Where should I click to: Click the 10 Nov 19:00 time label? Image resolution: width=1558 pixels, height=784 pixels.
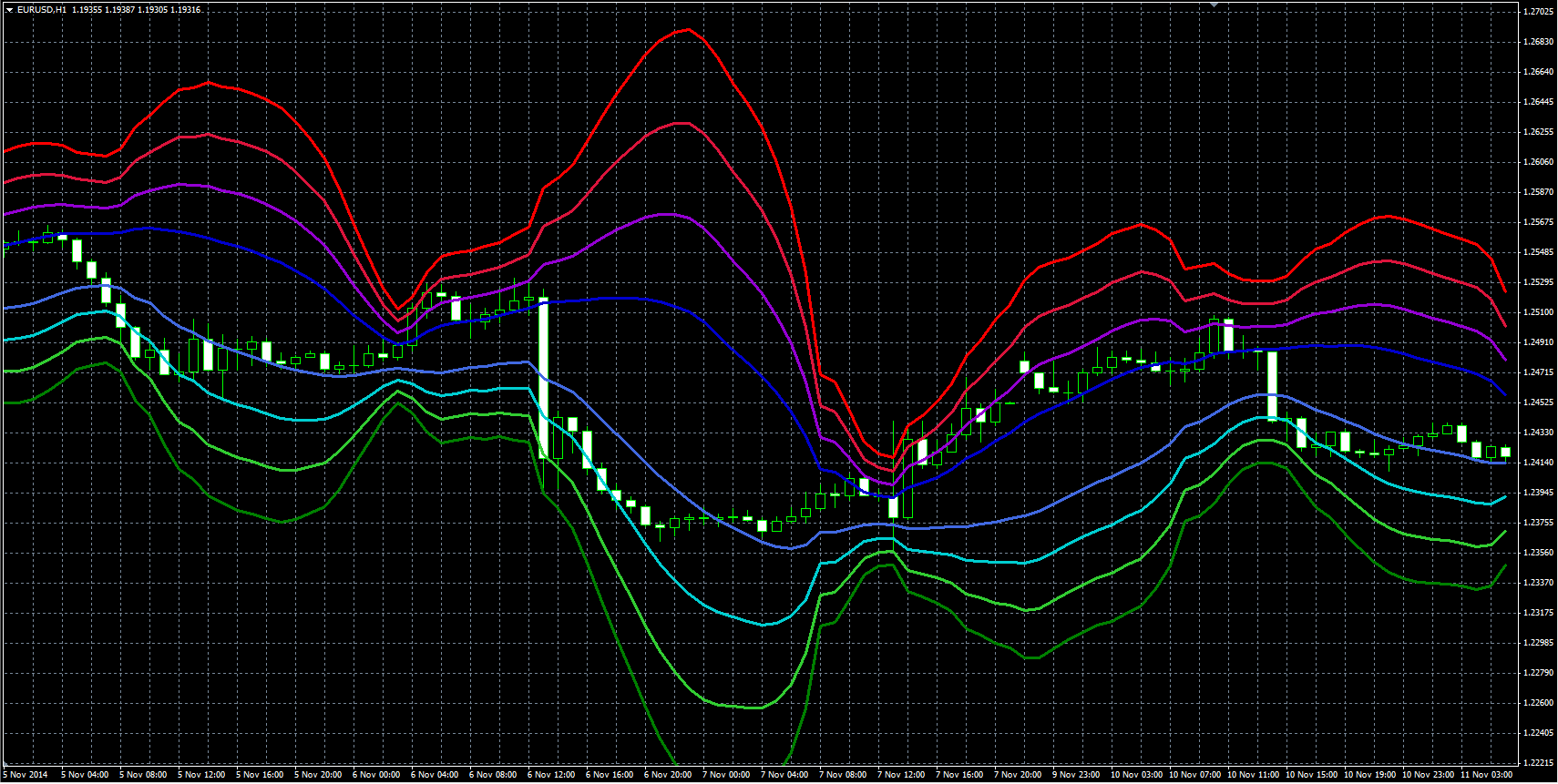point(1369,775)
